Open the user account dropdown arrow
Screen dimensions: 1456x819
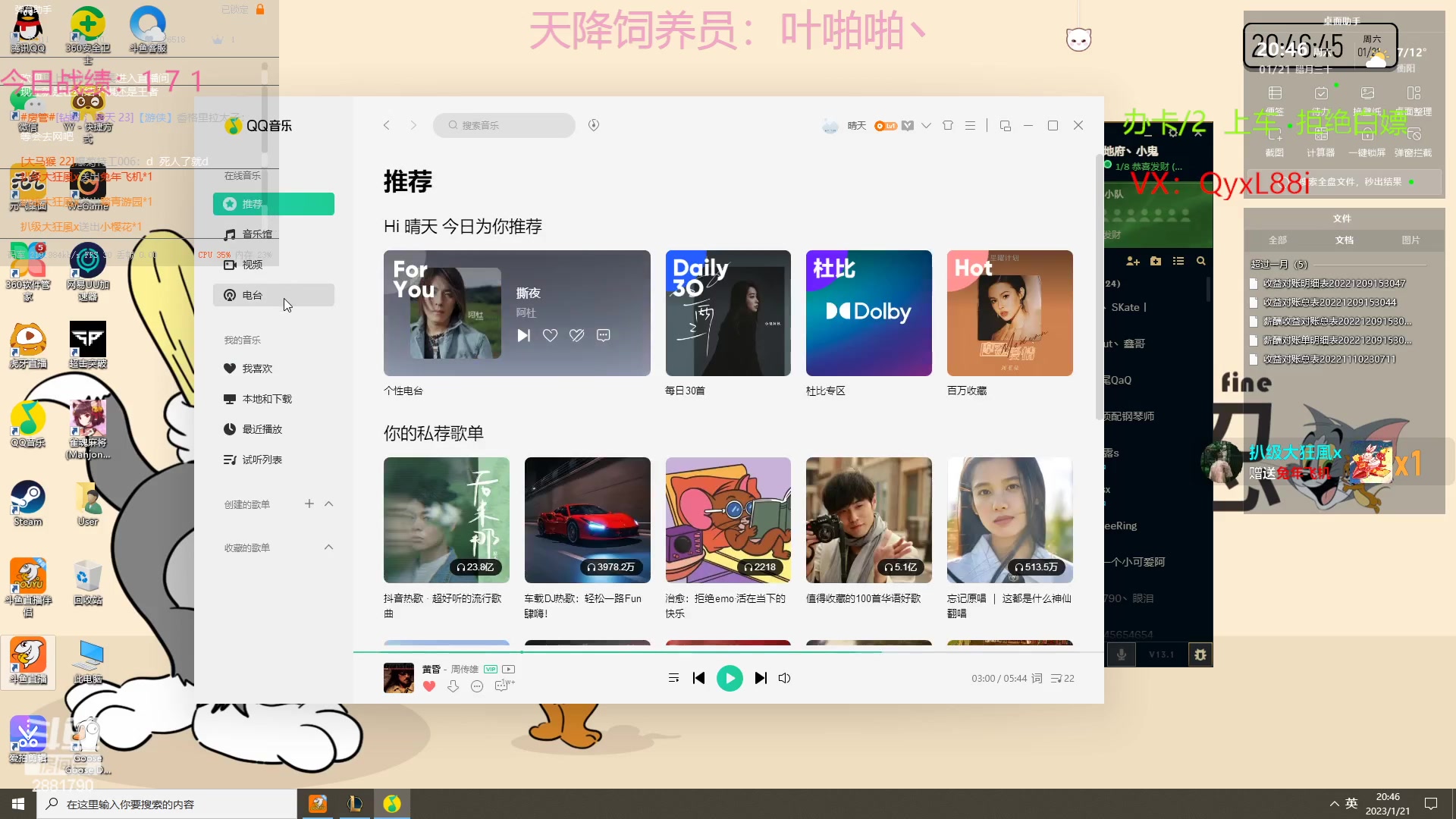tap(926, 126)
